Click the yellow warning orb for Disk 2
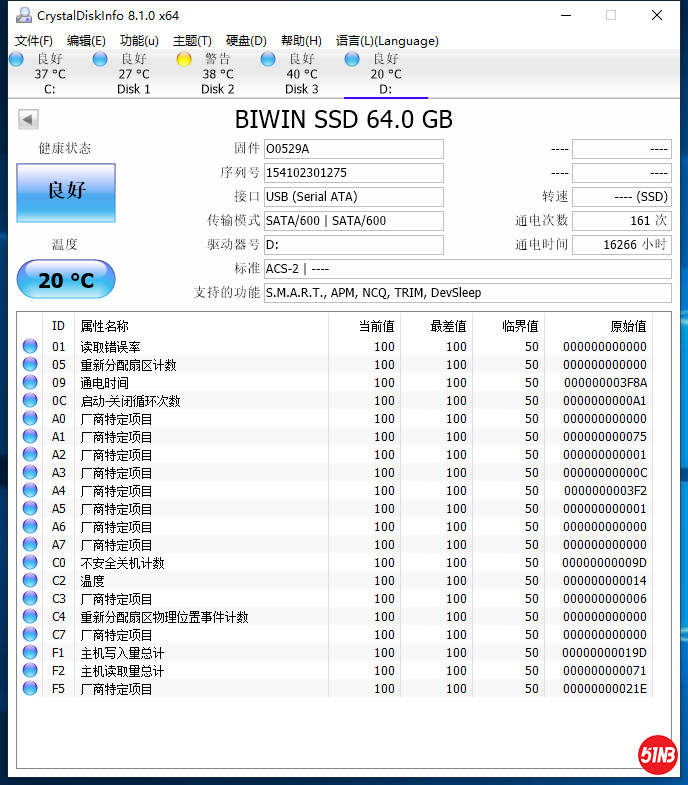This screenshot has width=688, height=785. pos(184,60)
